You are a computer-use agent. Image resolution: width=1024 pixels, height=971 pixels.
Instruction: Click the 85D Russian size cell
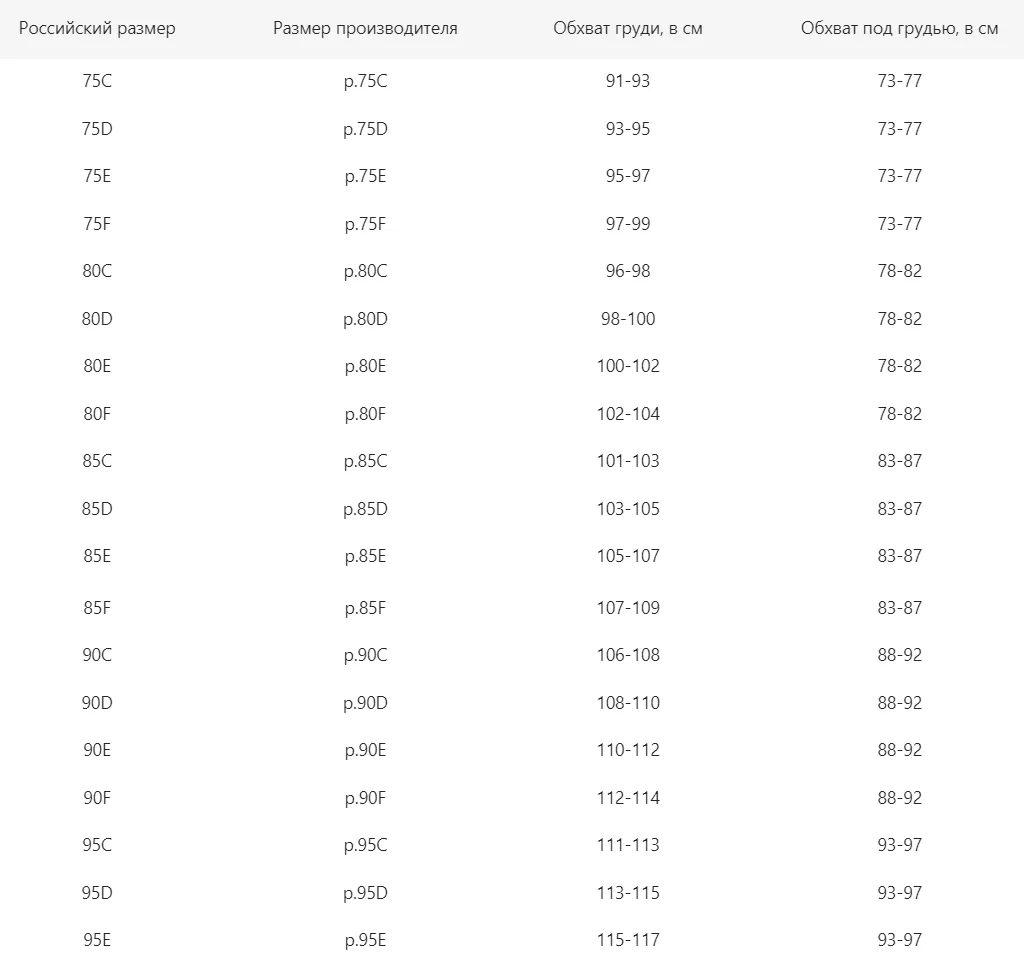click(97, 509)
